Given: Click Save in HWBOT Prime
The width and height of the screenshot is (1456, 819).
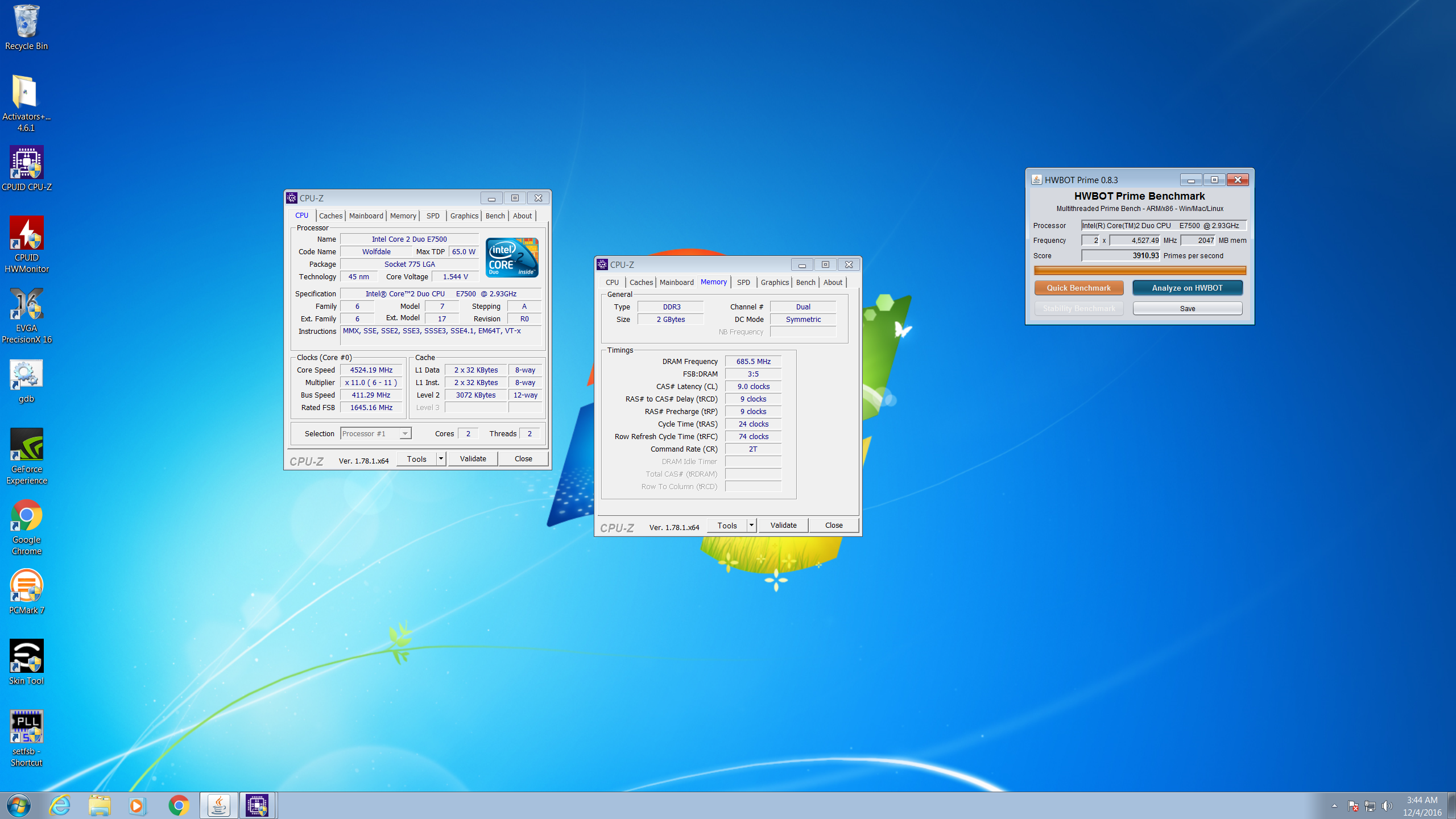Looking at the screenshot, I should coord(1188,309).
